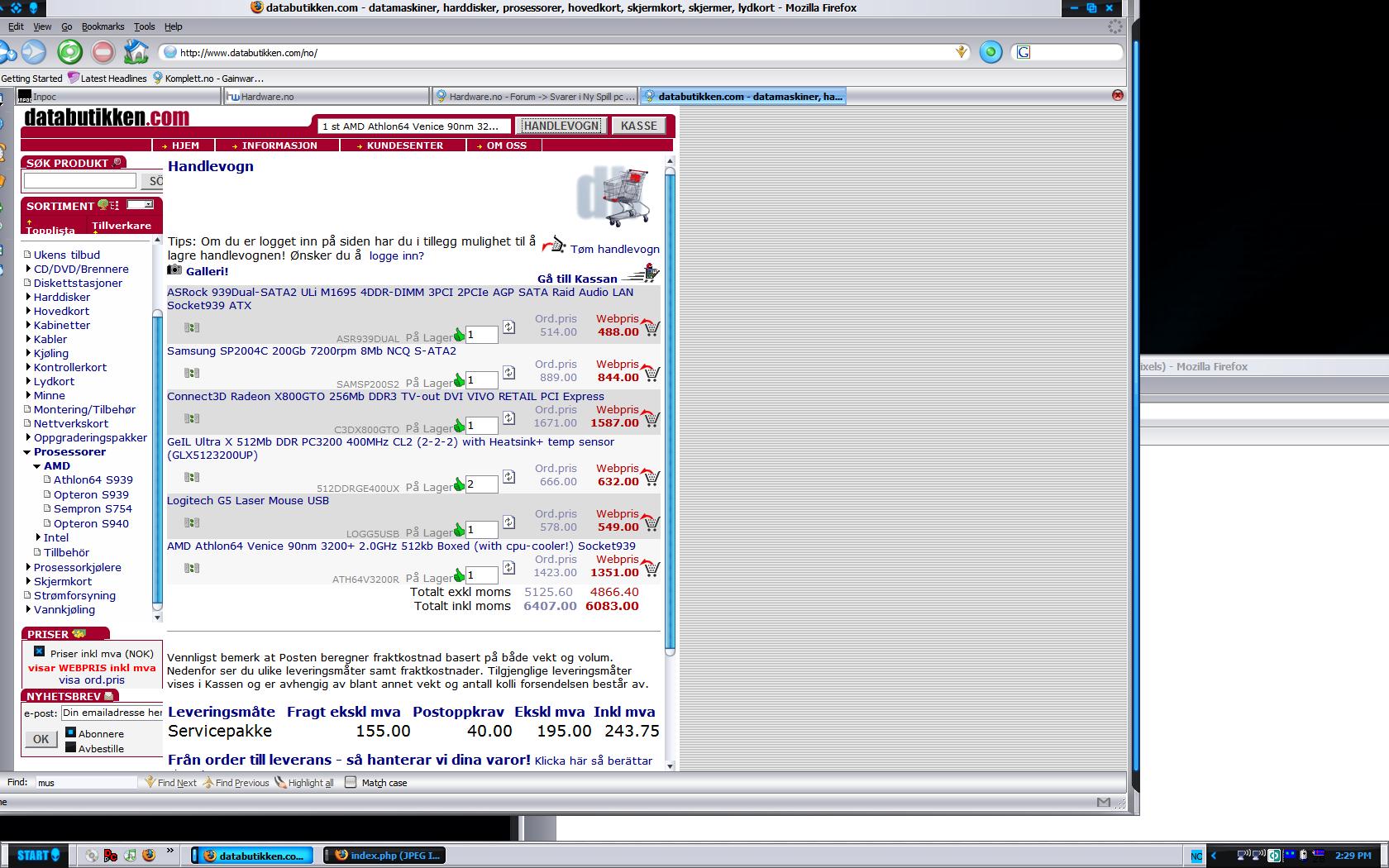Expand the Minne category arrow
1389x868 pixels.
tap(28, 395)
